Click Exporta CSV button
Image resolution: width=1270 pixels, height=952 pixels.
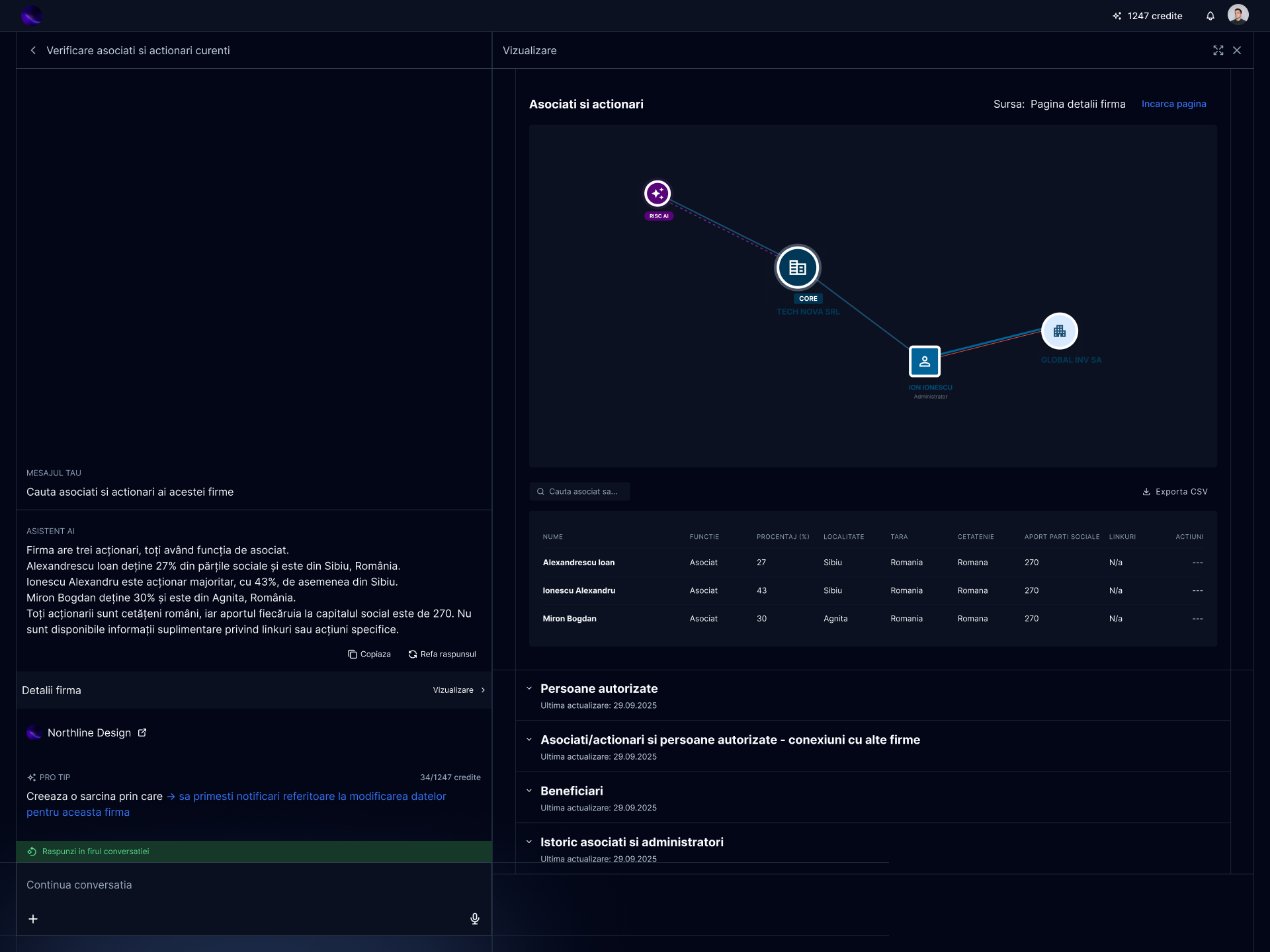pos(1175,492)
